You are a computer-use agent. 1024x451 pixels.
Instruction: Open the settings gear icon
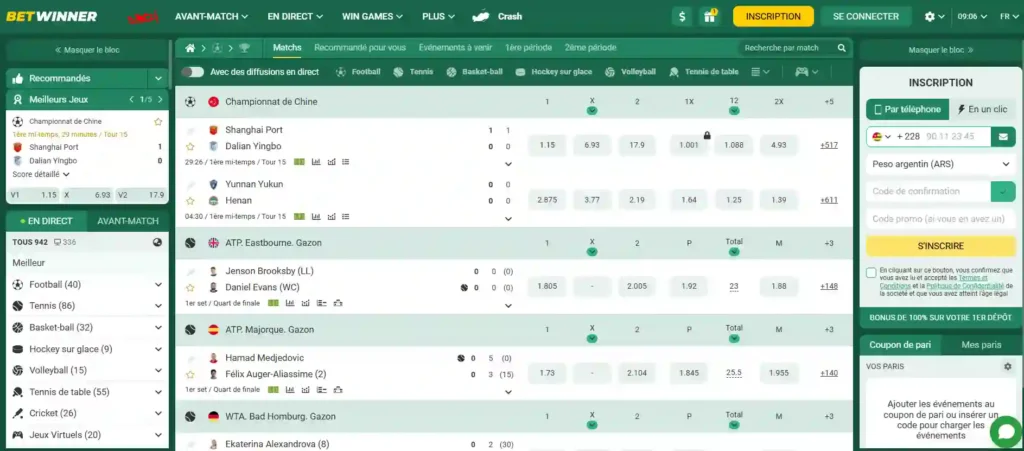tap(929, 16)
